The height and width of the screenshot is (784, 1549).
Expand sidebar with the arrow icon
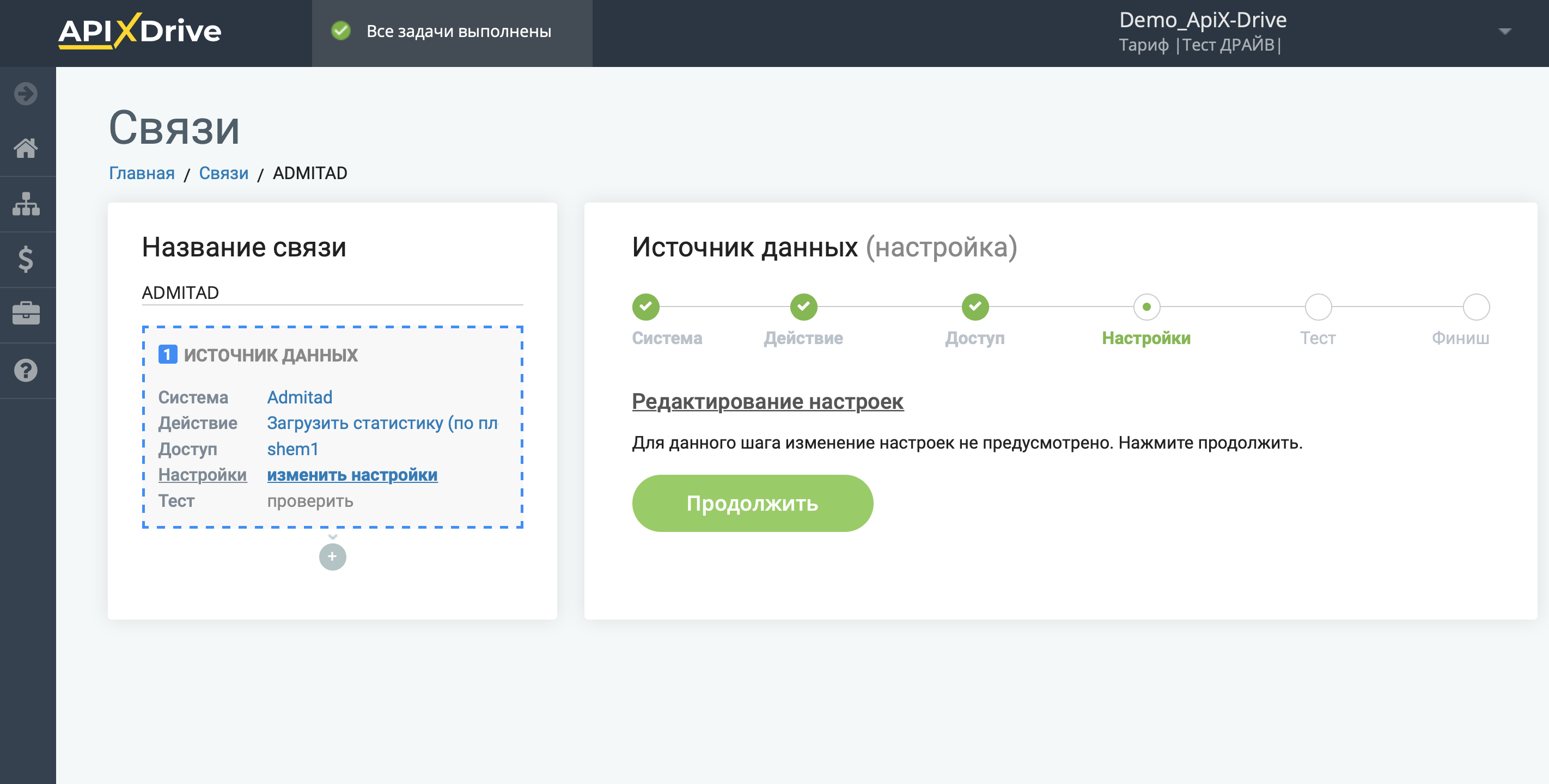point(26,93)
